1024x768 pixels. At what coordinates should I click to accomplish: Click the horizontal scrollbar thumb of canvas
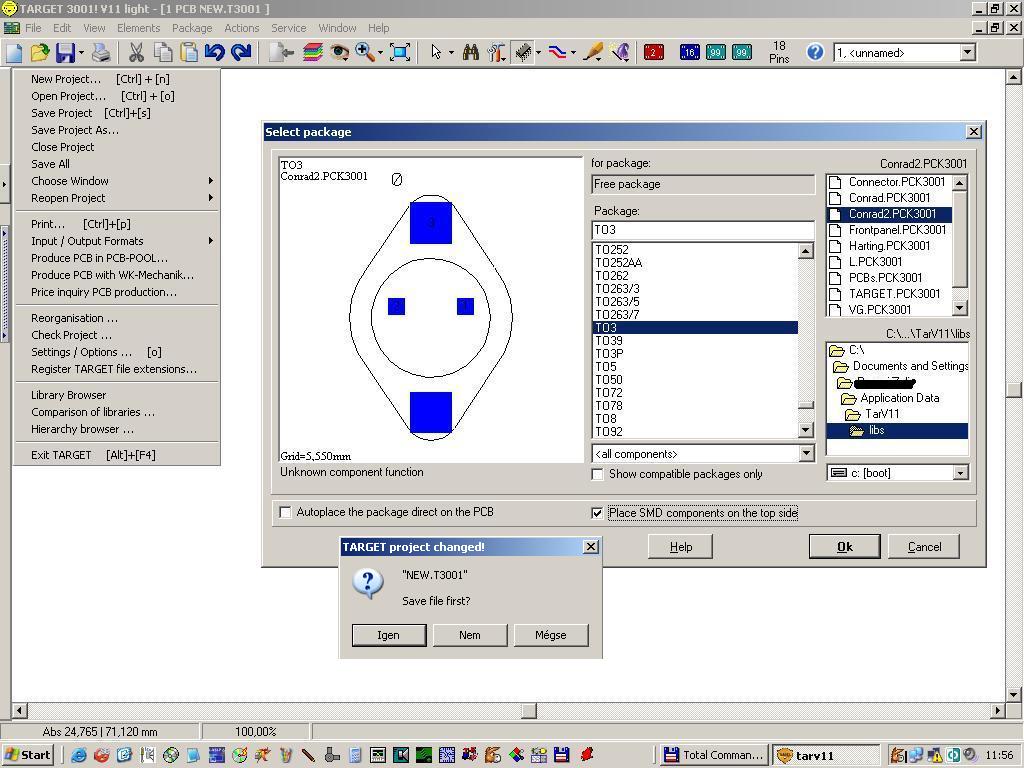tap(529, 710)
